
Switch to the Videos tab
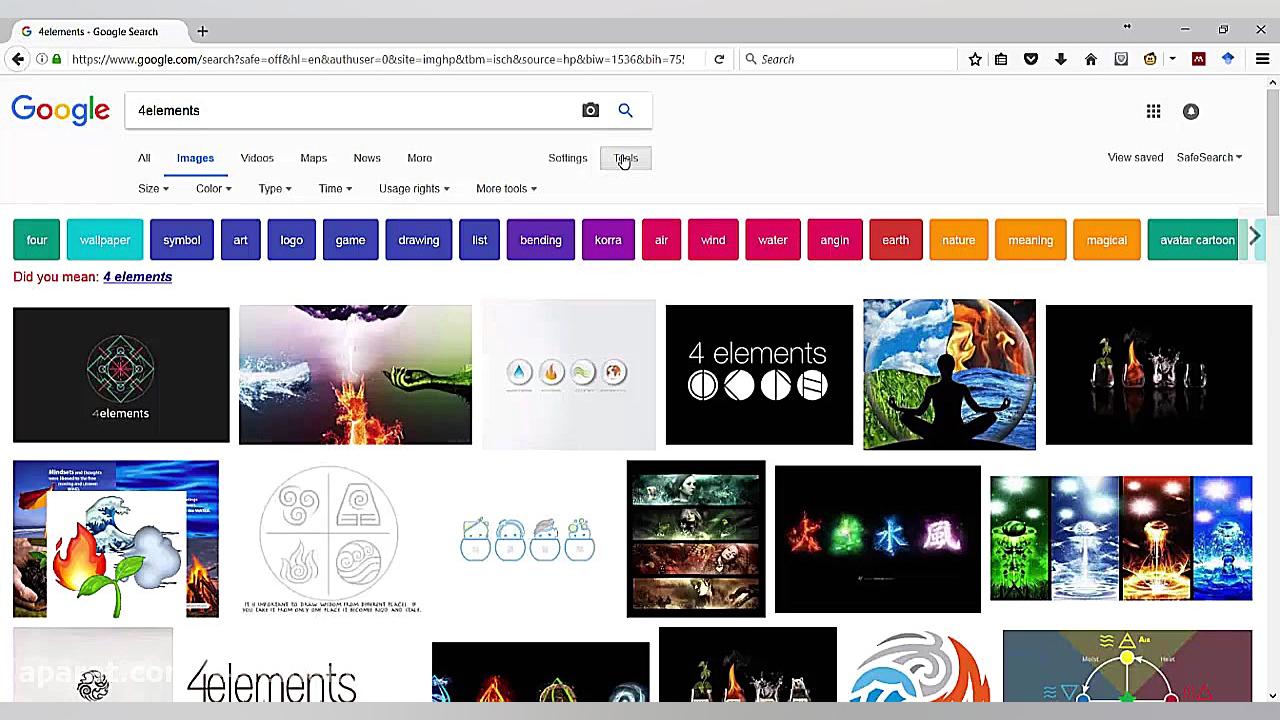pos(257,158)
